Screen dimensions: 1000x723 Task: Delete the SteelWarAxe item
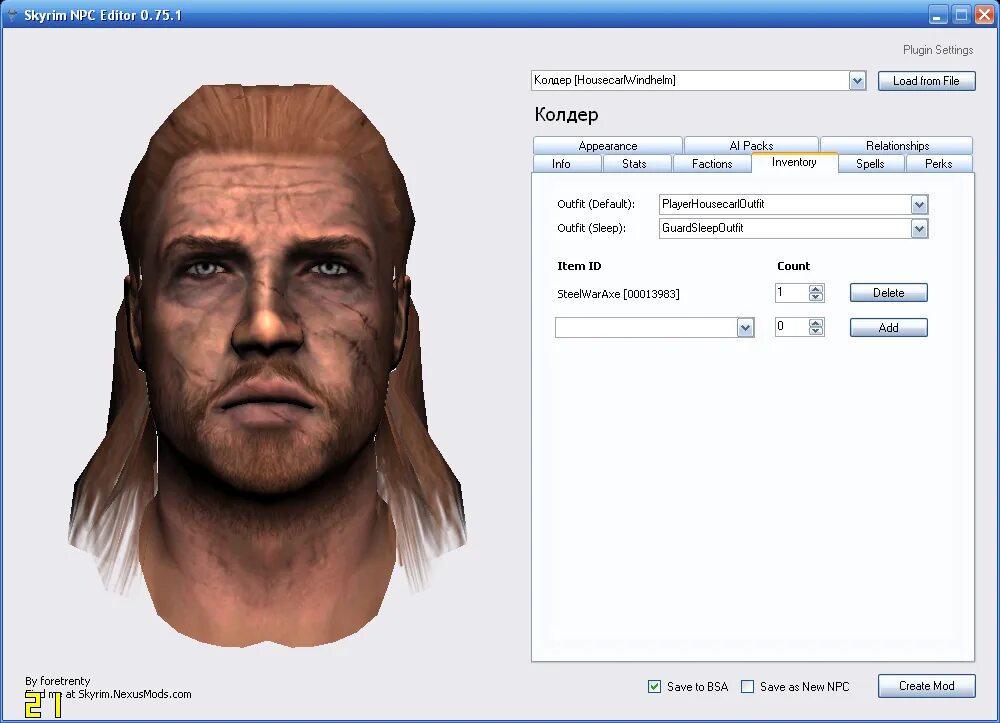888,293
